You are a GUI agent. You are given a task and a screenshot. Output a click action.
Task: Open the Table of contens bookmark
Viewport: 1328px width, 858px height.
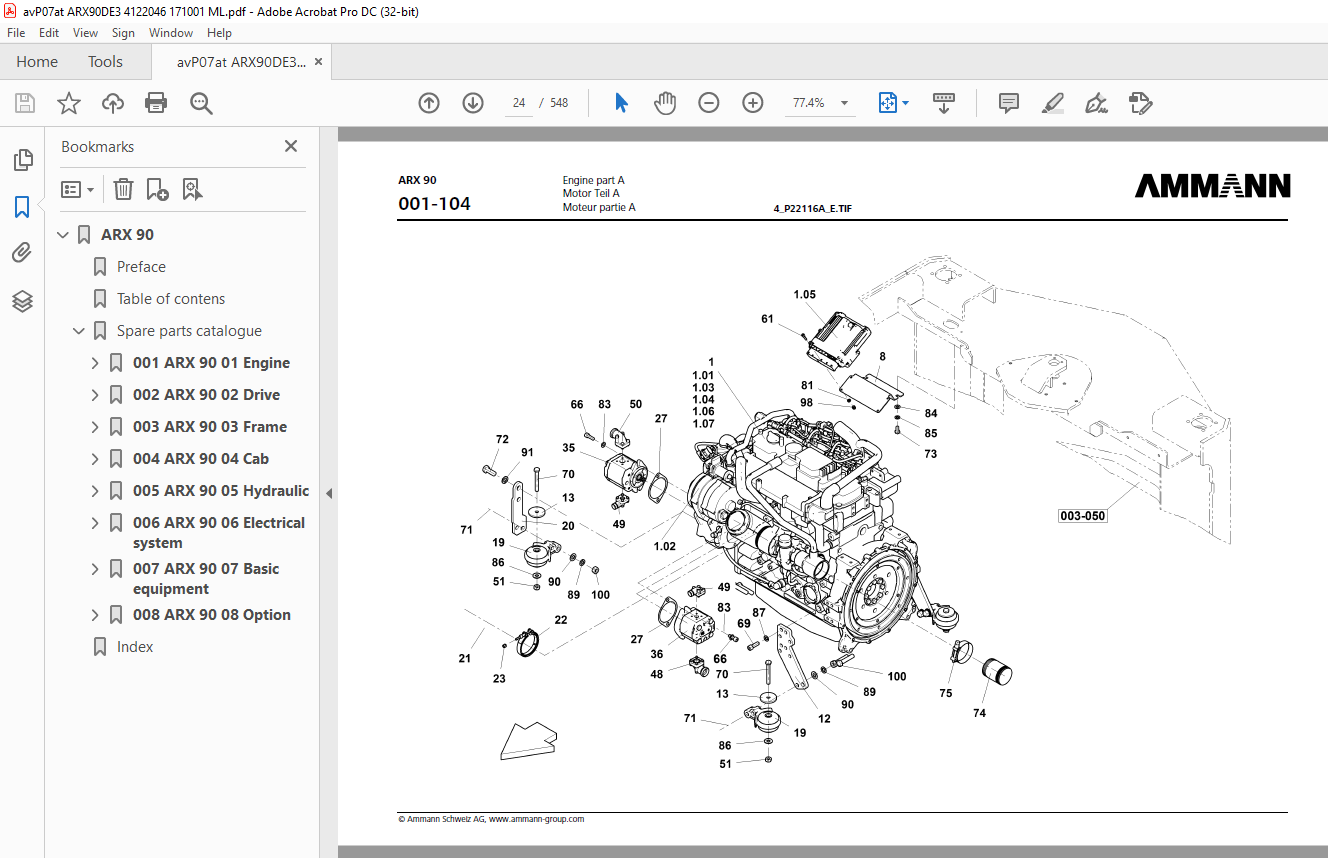(171, 299)
